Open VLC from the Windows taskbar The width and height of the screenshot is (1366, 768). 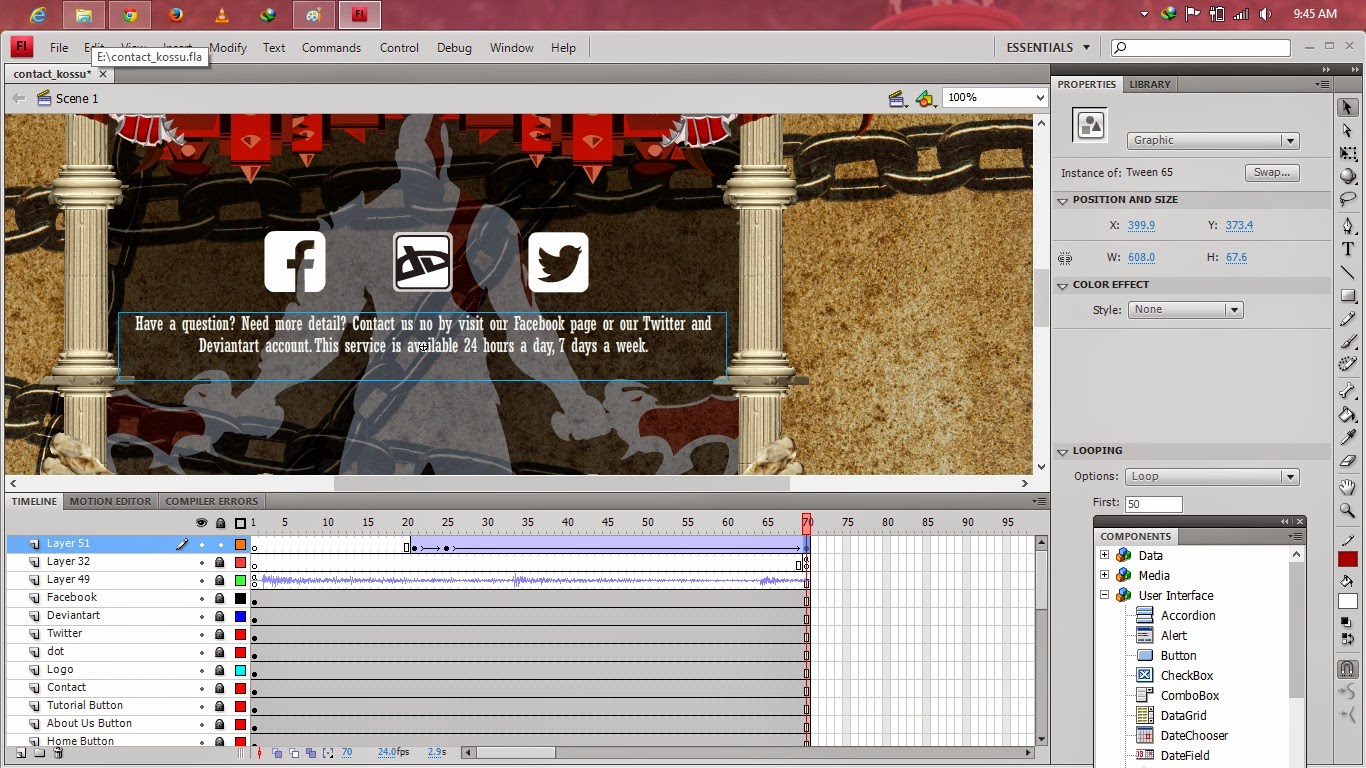[221, 15]
